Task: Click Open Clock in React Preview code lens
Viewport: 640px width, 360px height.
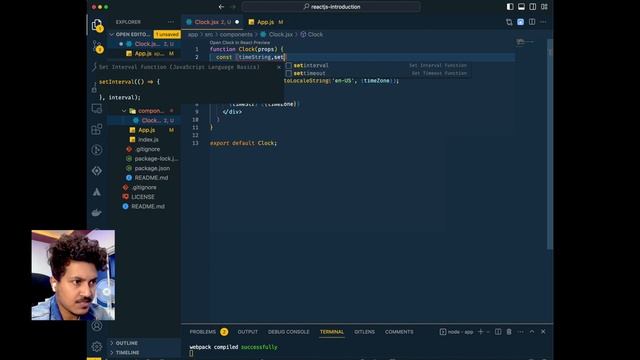Action: (240, 42)
